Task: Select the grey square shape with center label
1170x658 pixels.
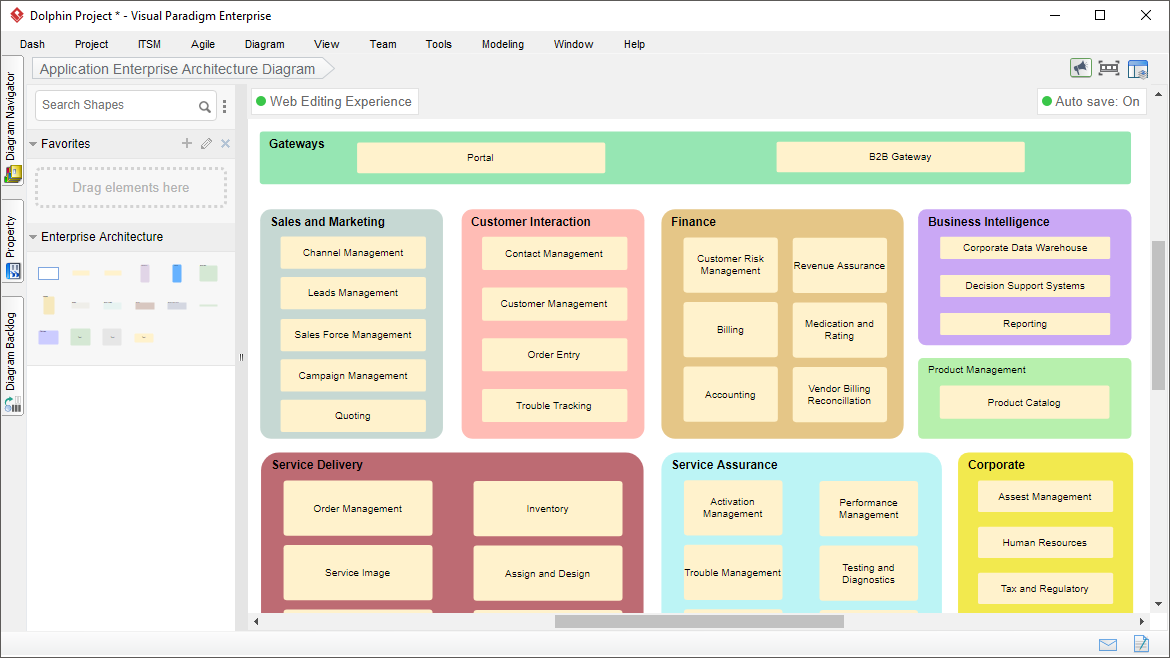Action: pos(112,337)
